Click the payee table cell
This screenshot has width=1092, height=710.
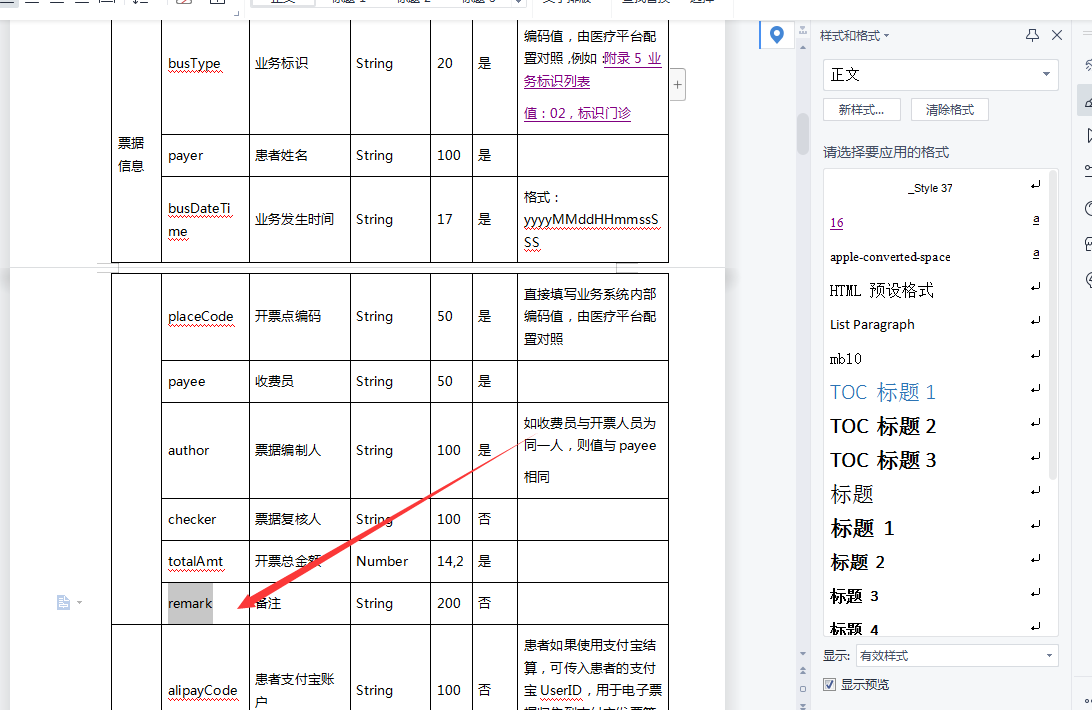(205, 381)
